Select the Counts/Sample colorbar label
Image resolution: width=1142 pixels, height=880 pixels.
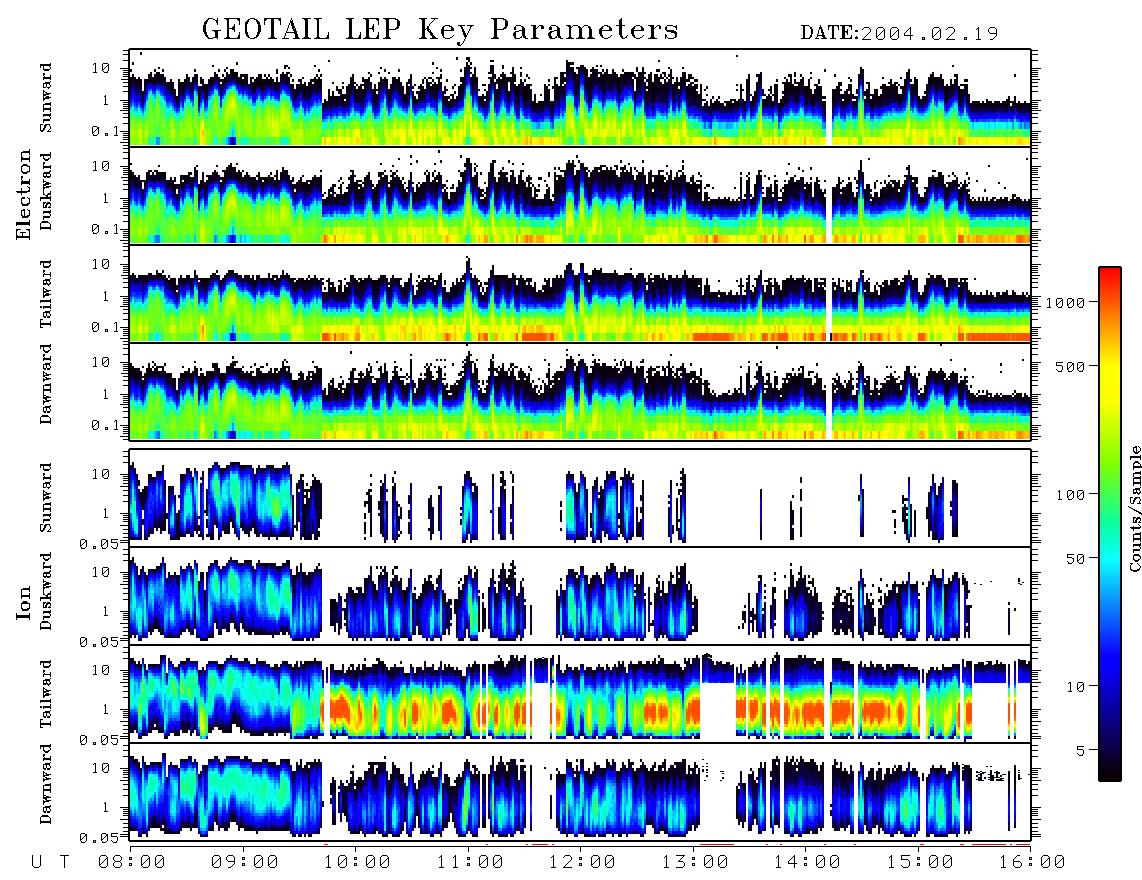coord(1134,508)
